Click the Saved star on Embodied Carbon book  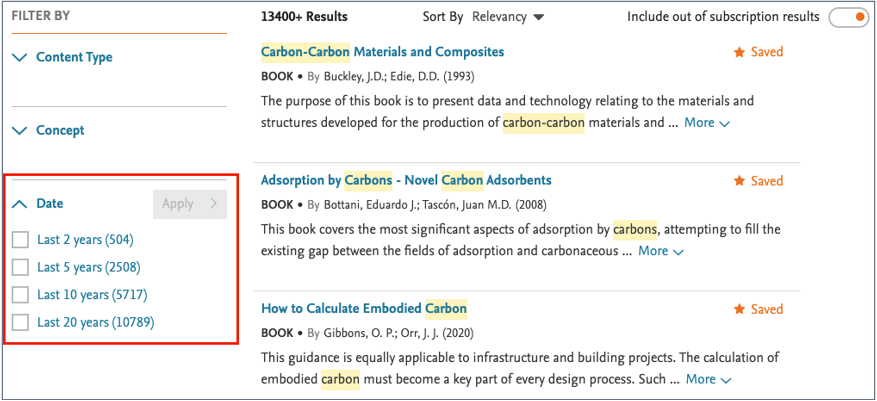pos(740,309)
